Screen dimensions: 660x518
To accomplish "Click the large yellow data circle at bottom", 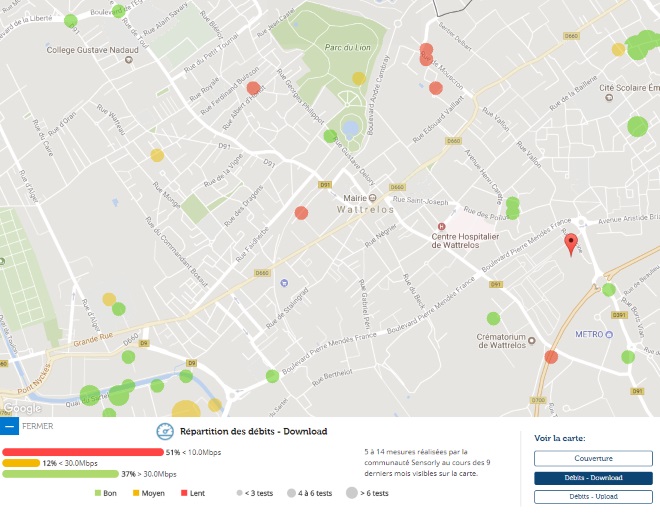I will [186, 409].
